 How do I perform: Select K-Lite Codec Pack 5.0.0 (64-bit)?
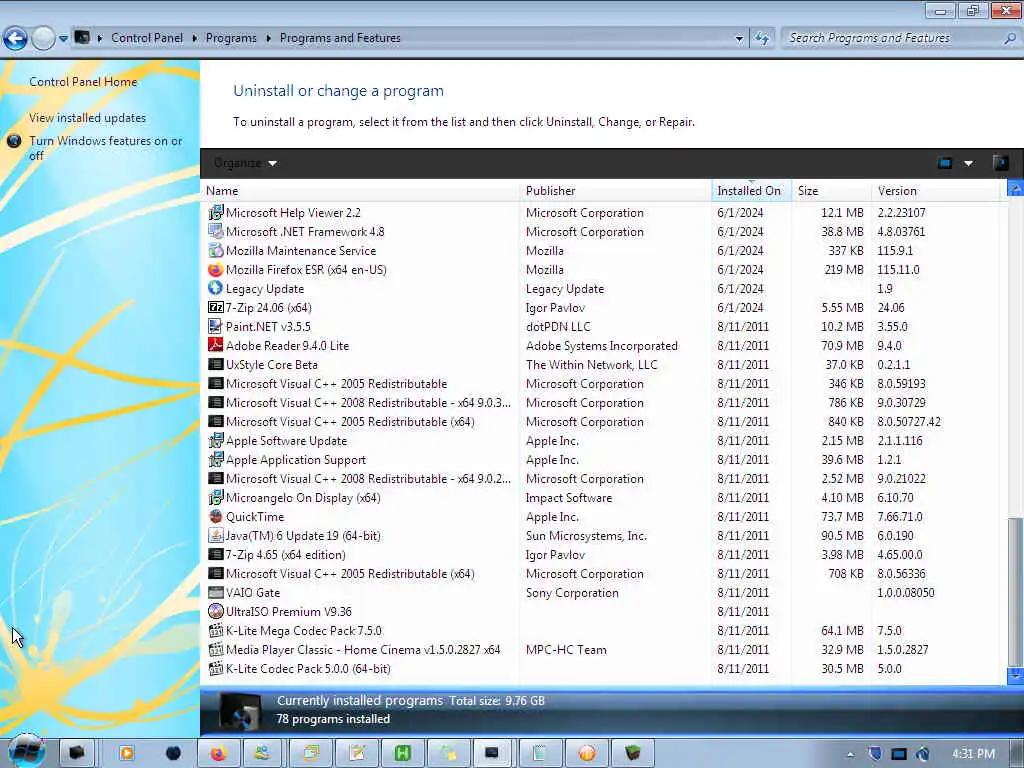pyautogui.click(x=601, y=669)
